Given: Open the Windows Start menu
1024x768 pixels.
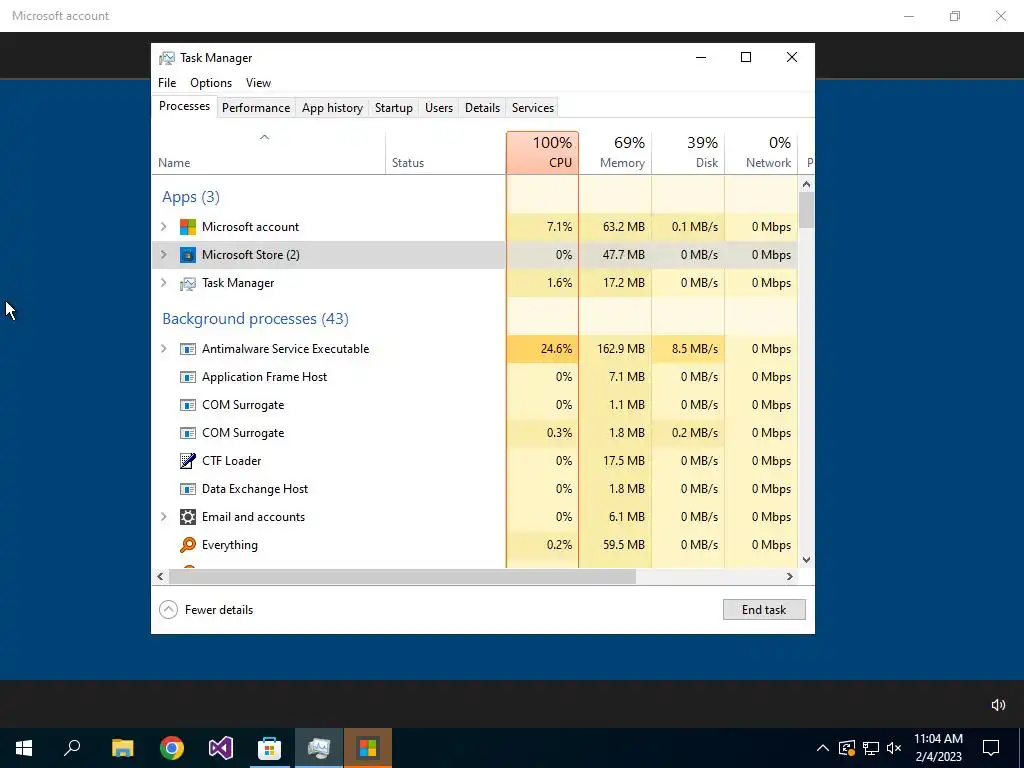Looking at the screenshot, I should (24, 748).
